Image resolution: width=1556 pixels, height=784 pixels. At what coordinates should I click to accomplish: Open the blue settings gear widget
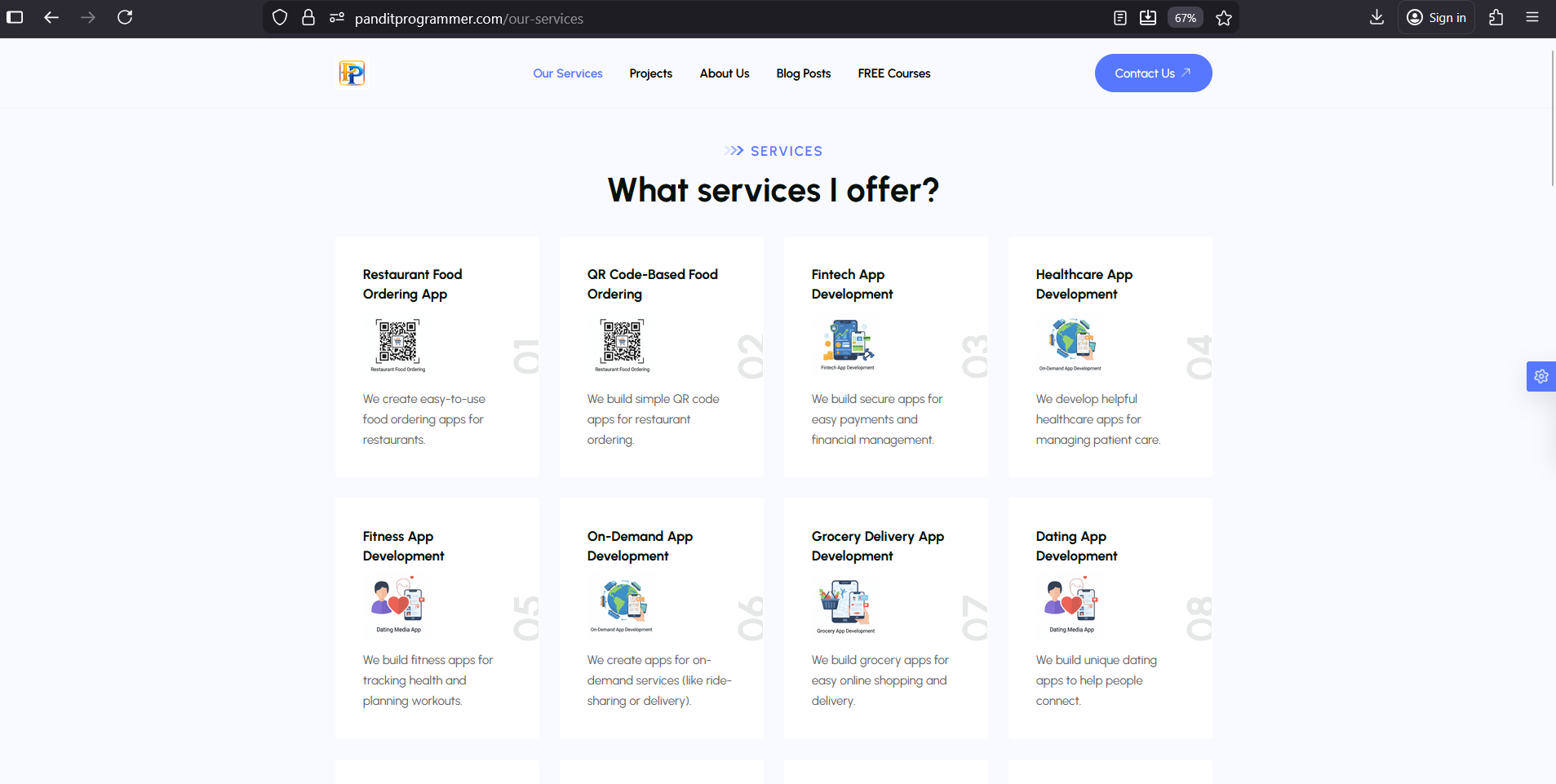pos(1540,376)
